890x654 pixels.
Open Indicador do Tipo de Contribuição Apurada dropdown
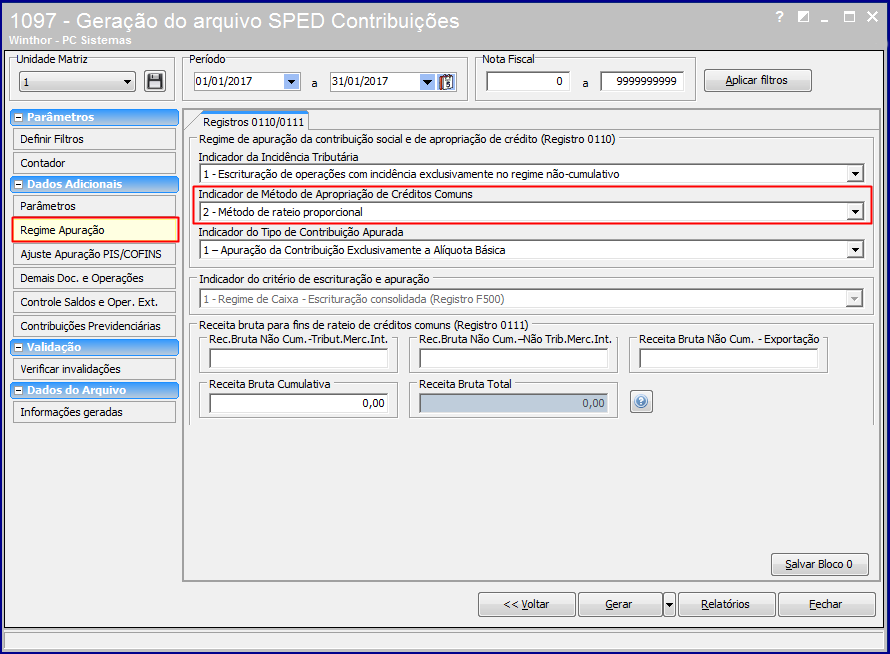click(855, 250)
